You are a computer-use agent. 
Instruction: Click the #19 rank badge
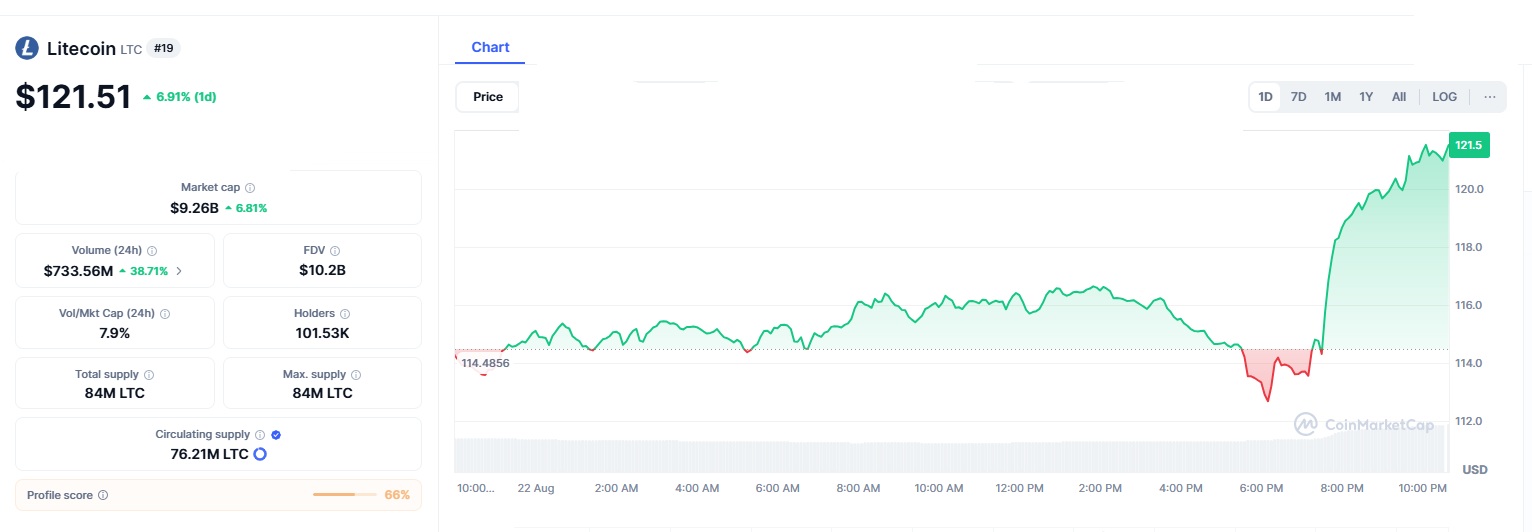[x=163, y=48]
